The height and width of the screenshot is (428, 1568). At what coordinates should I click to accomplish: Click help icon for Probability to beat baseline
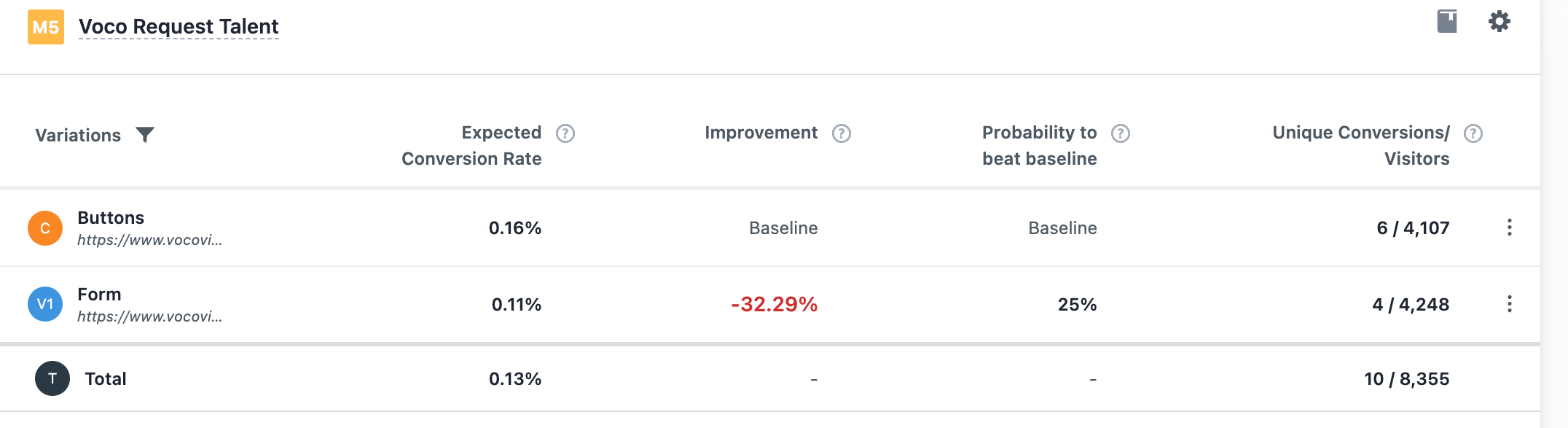pyautogui.click(x=1121, y=133)
